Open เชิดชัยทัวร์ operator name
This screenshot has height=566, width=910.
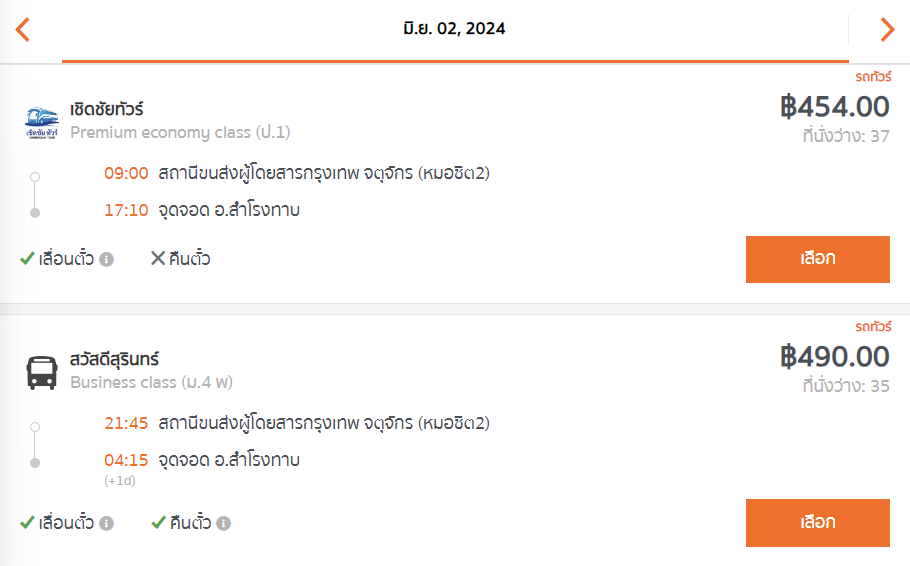point(107,109)
